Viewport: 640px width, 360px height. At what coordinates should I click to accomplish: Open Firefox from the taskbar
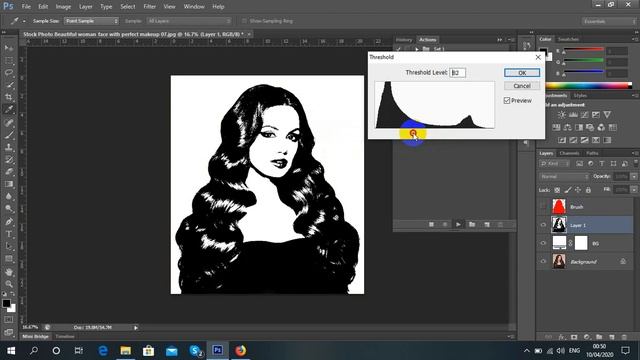(x=240, y=350)
